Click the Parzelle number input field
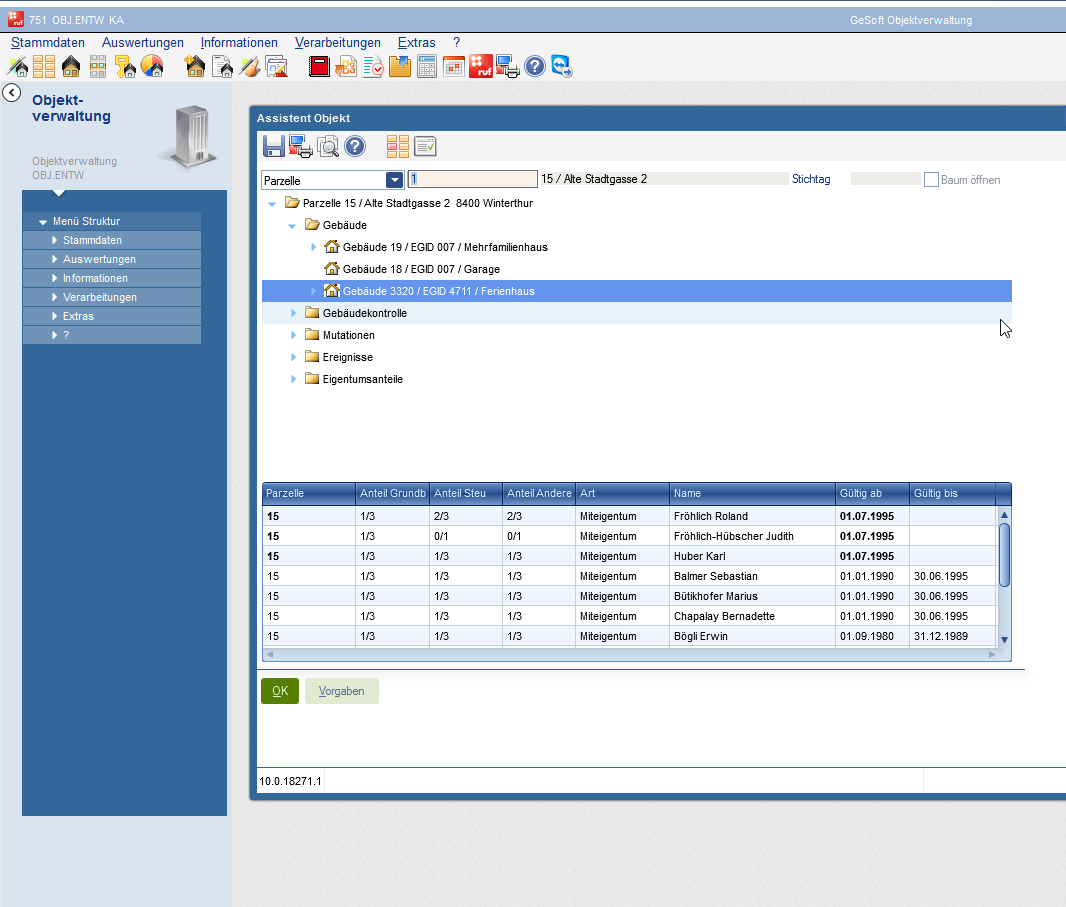Viewport: 1066px width, 907px height. tap(472, 179)
